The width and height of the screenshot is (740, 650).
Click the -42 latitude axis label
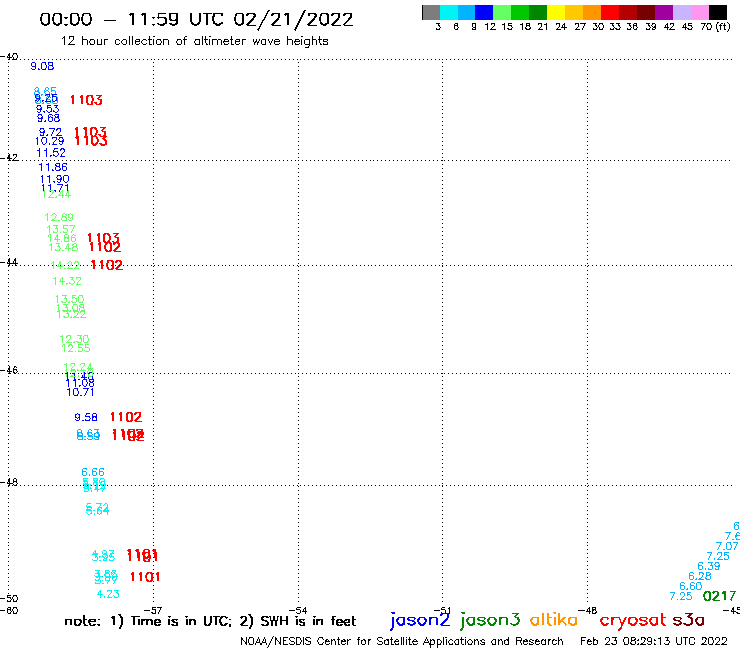click(9, 157)
